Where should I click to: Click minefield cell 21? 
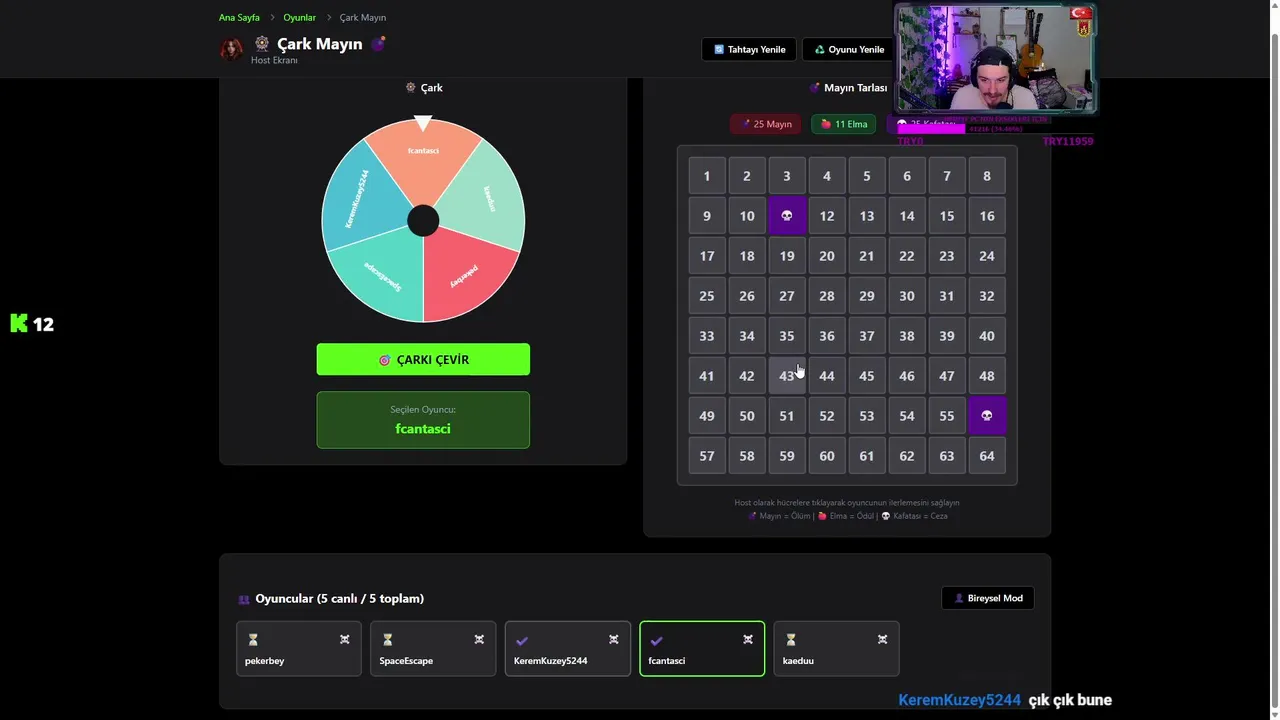[867, 256]
